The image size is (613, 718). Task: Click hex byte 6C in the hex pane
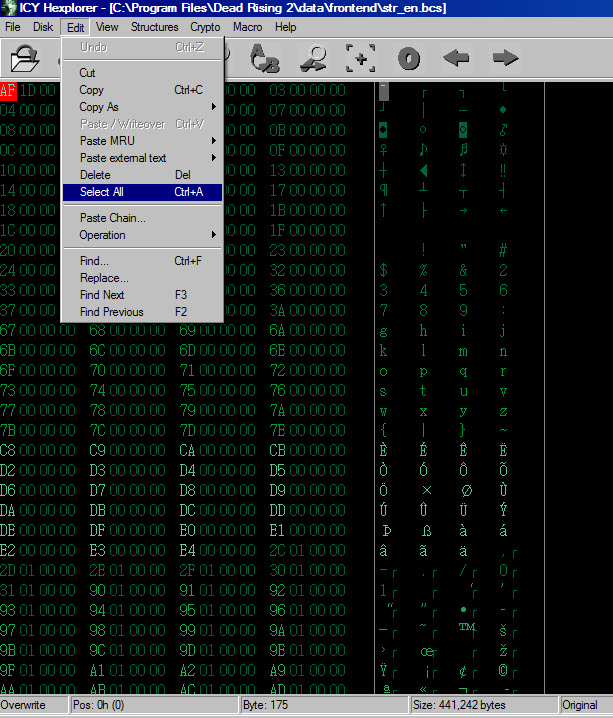click(98, 350)
